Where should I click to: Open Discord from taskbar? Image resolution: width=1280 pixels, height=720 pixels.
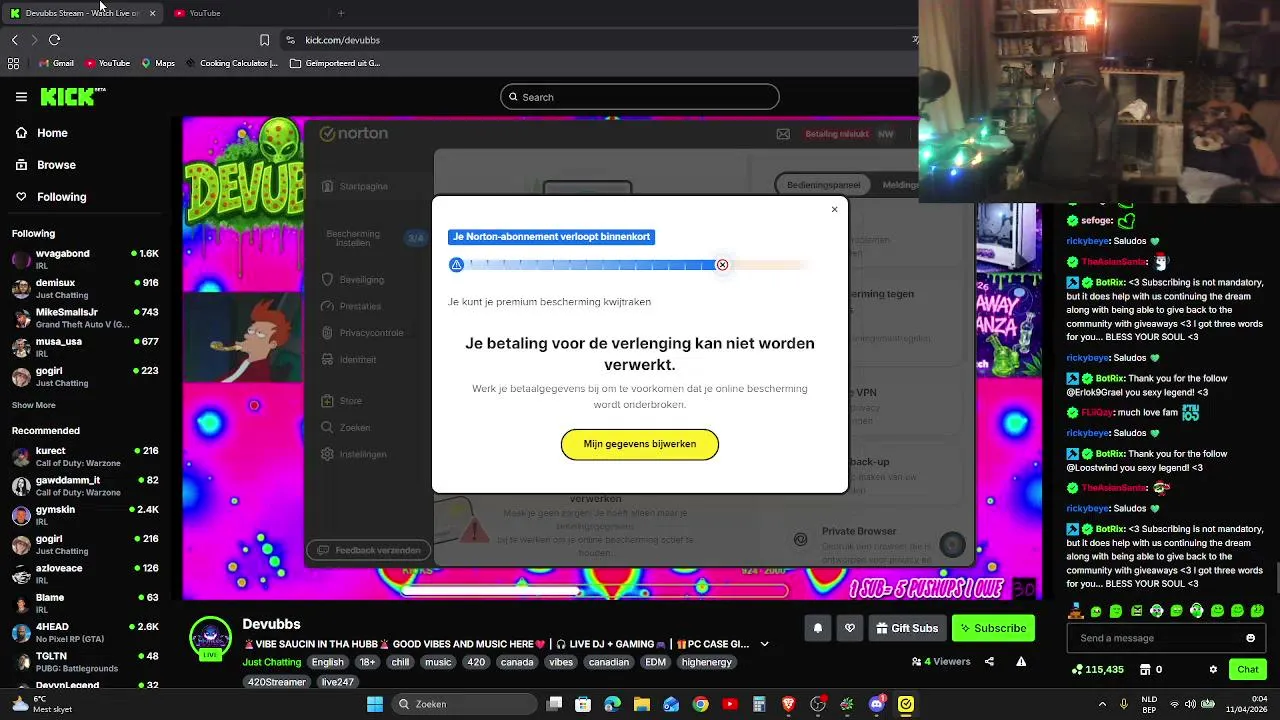pos(877,704)
